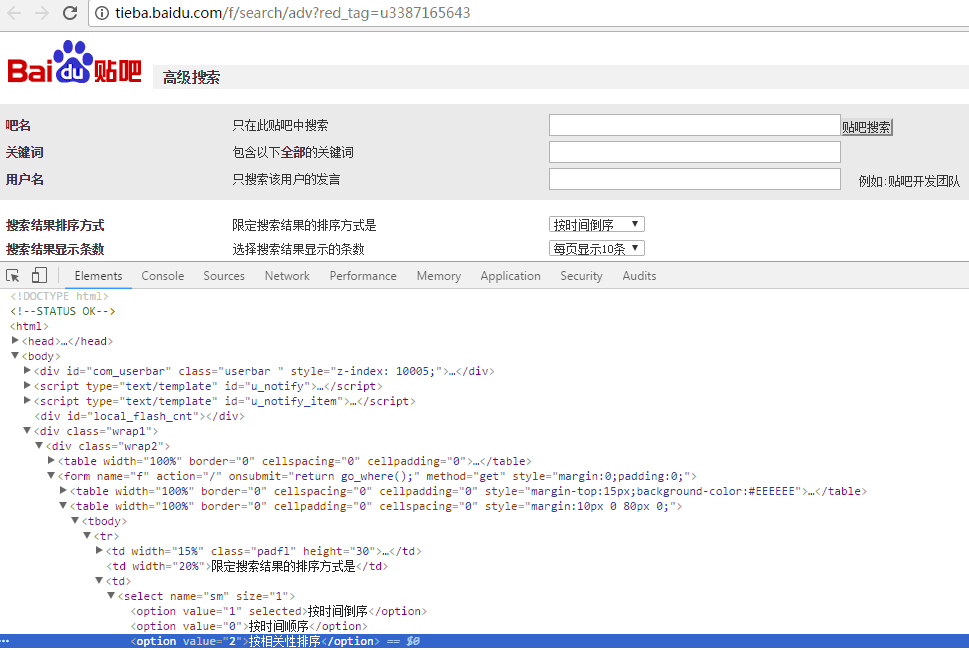
Task: Open the Performance tab
Action: point(363,276)
